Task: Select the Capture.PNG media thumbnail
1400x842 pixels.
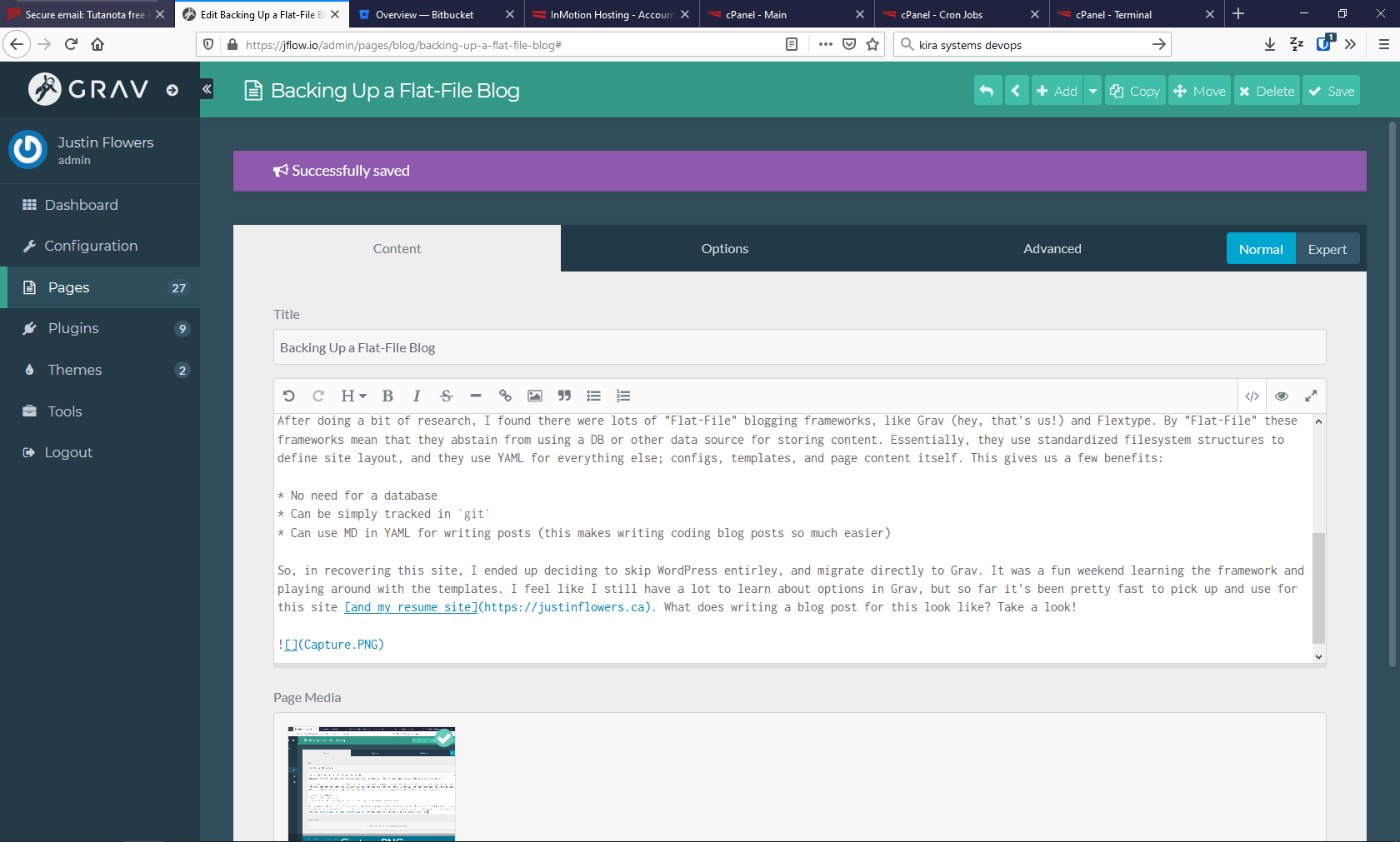Action: coord(372,783)
